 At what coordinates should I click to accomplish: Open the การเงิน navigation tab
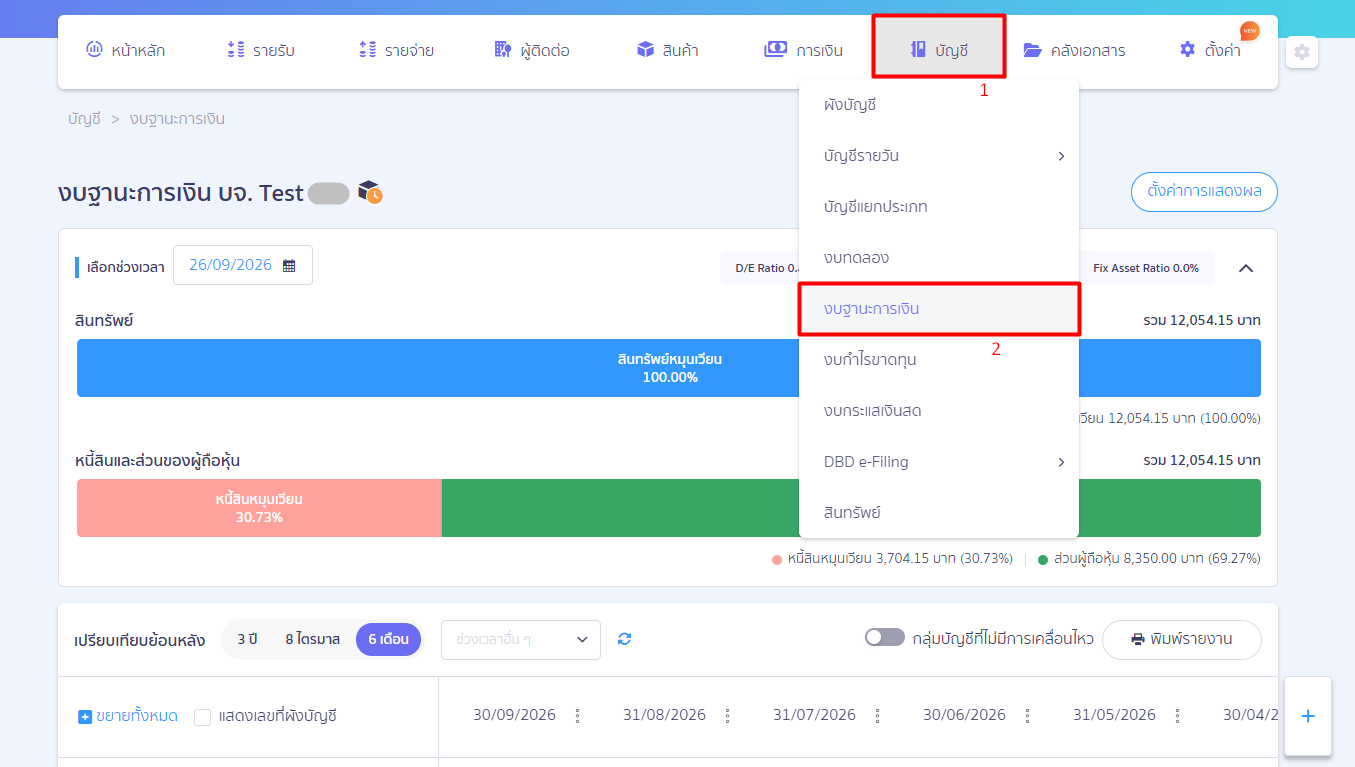click(802, 49)
